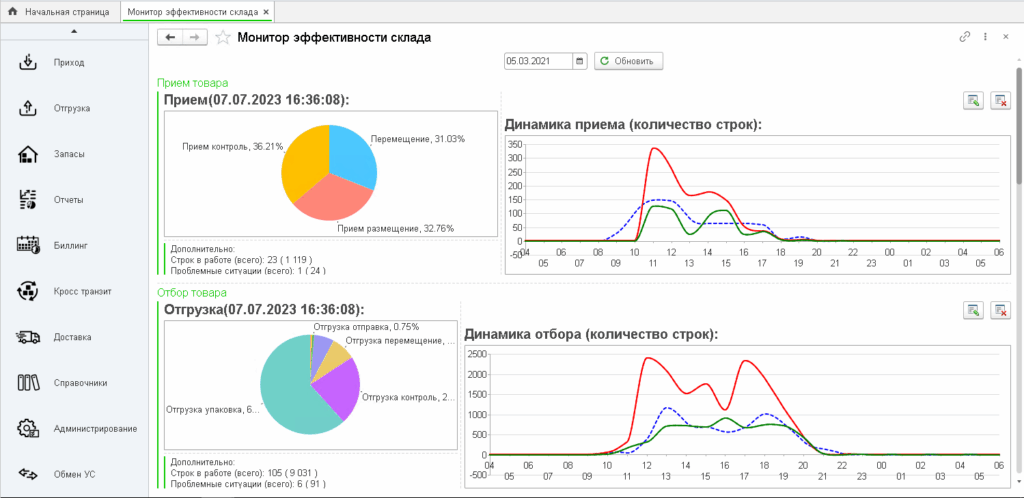Open the Приход section icon
1024x498 pixels.
[28, 63]
